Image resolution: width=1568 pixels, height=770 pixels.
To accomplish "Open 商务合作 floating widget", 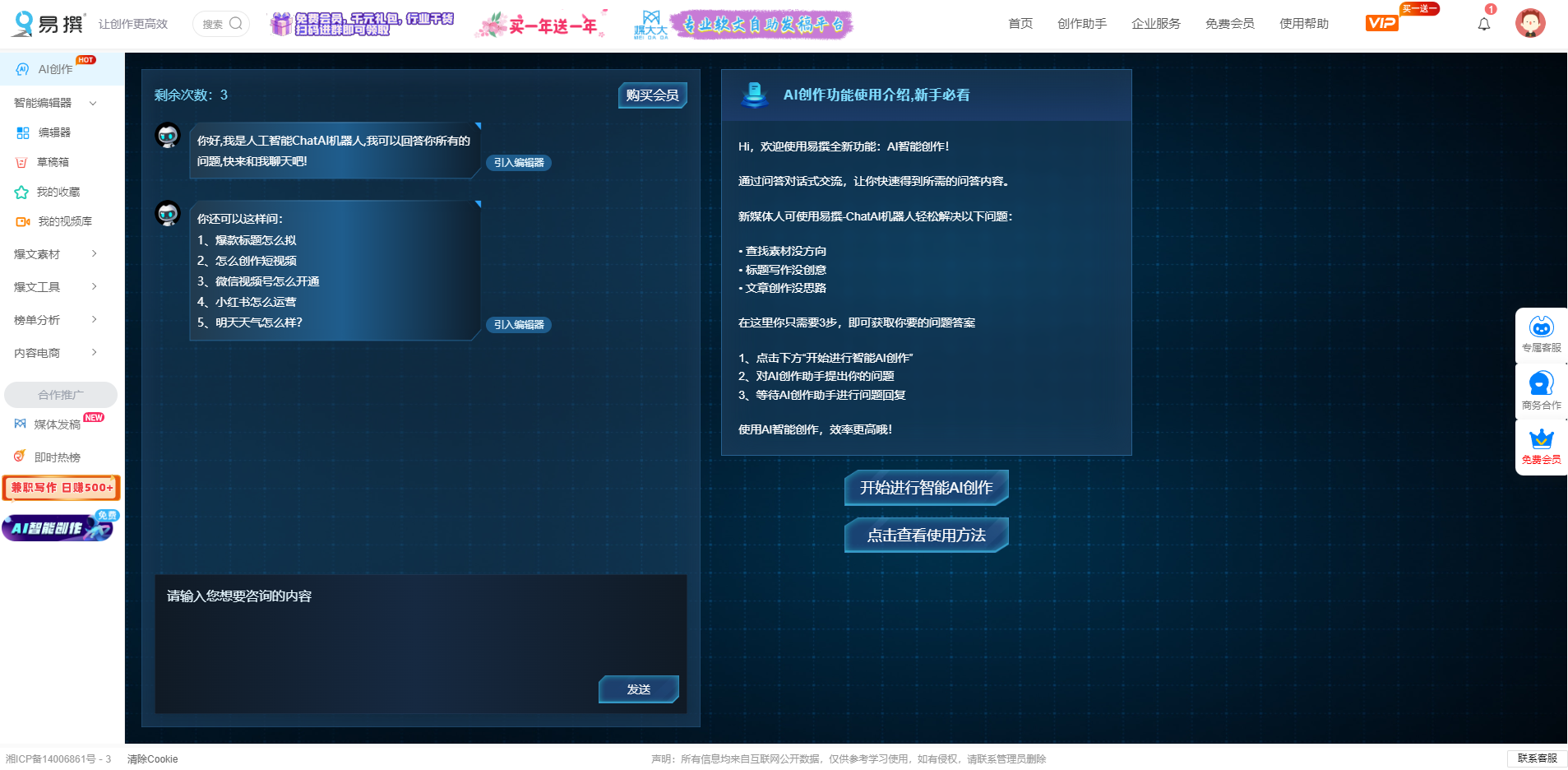I will 1541,391.
